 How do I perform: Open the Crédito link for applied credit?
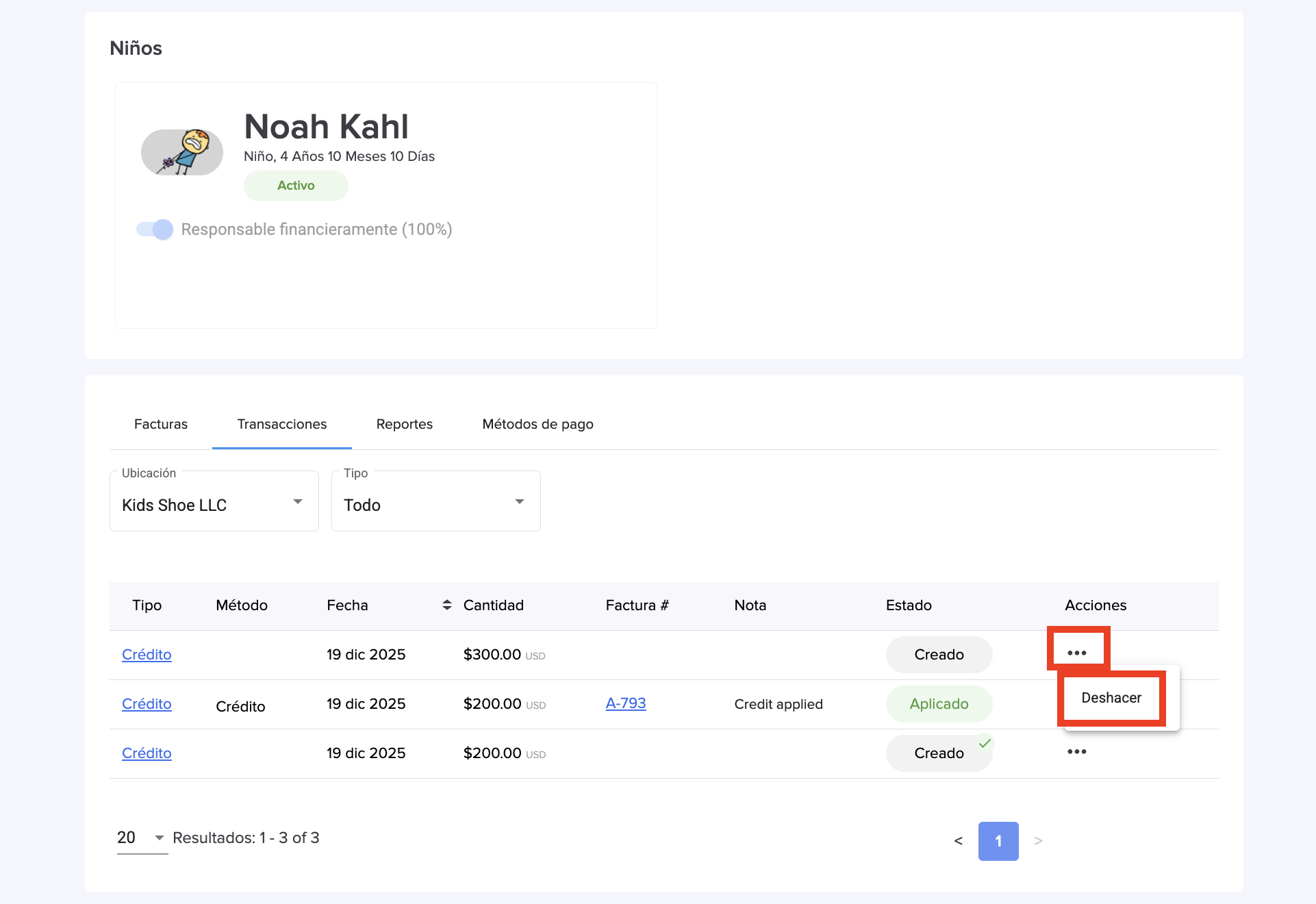147,704
